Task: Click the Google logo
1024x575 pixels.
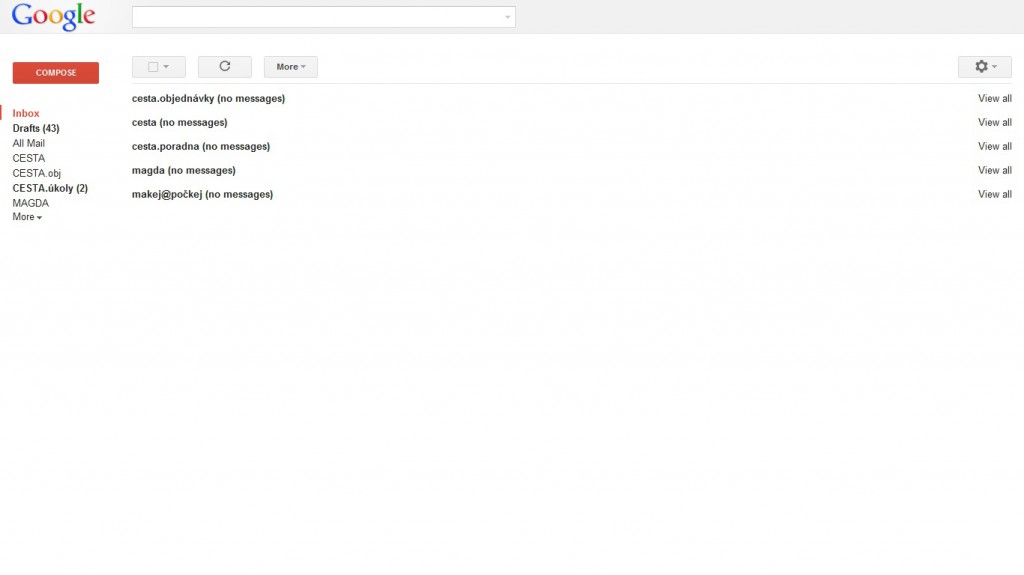Action: (x=54, y=16)
